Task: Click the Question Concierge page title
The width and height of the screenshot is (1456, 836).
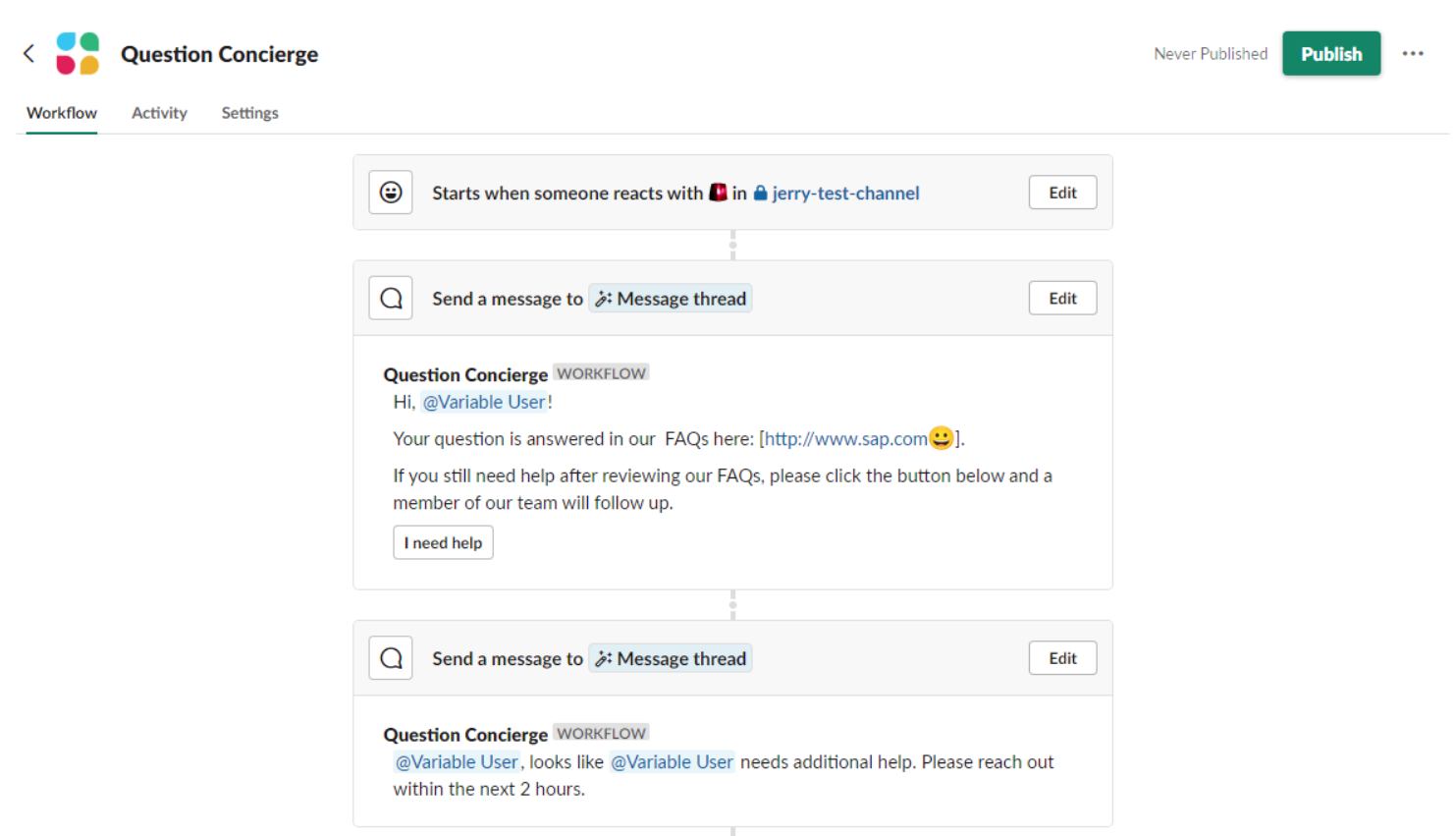Action: 219,54
